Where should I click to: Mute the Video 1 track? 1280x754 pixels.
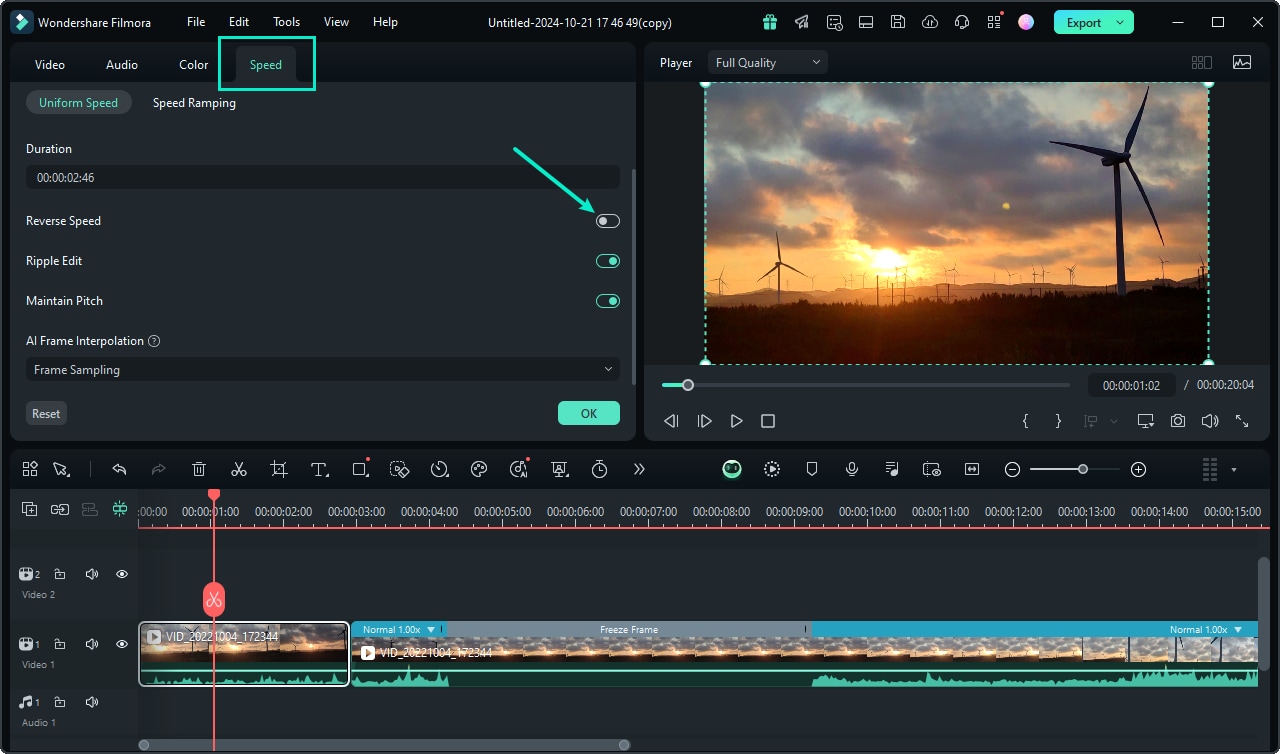click(92, 644)
